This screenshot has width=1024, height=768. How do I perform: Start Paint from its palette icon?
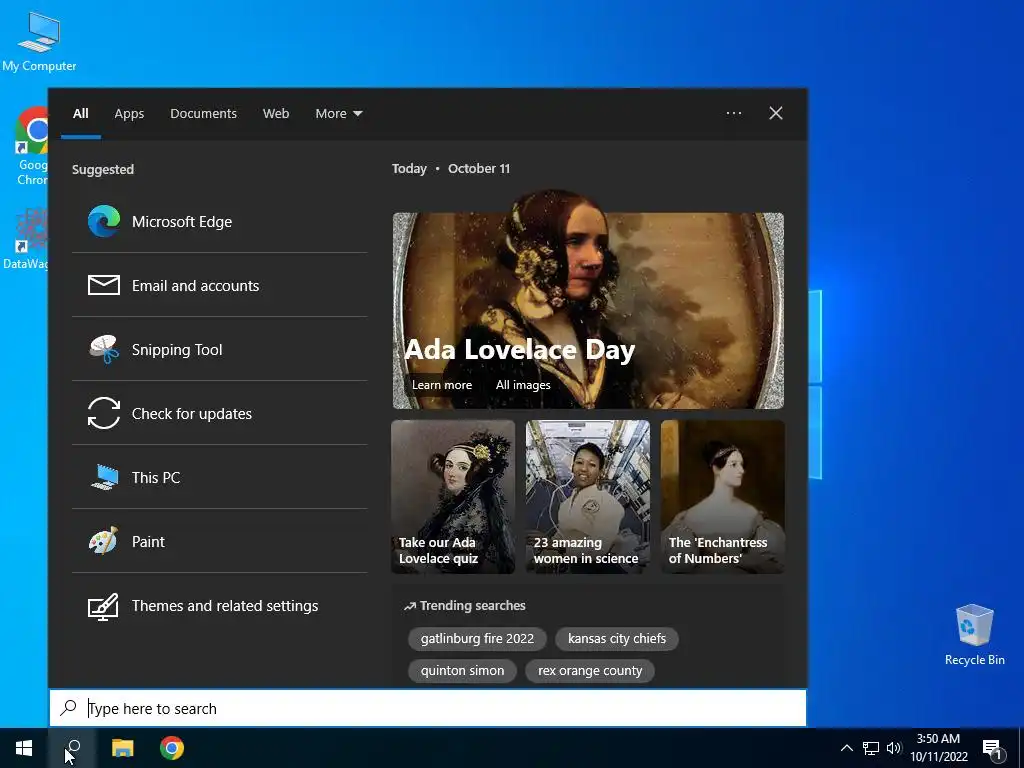(104, 541)
